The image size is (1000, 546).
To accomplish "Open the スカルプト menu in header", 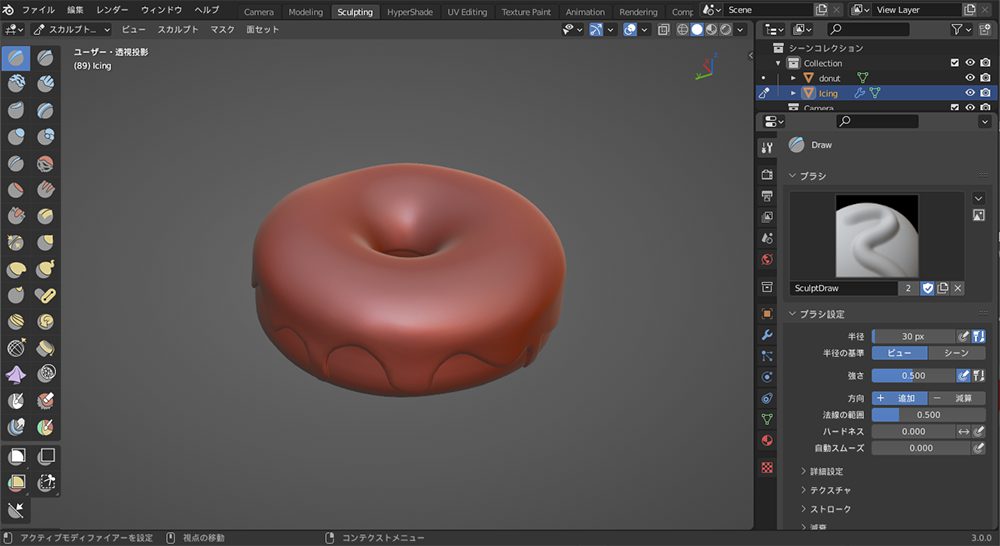I will pos(178,30).
